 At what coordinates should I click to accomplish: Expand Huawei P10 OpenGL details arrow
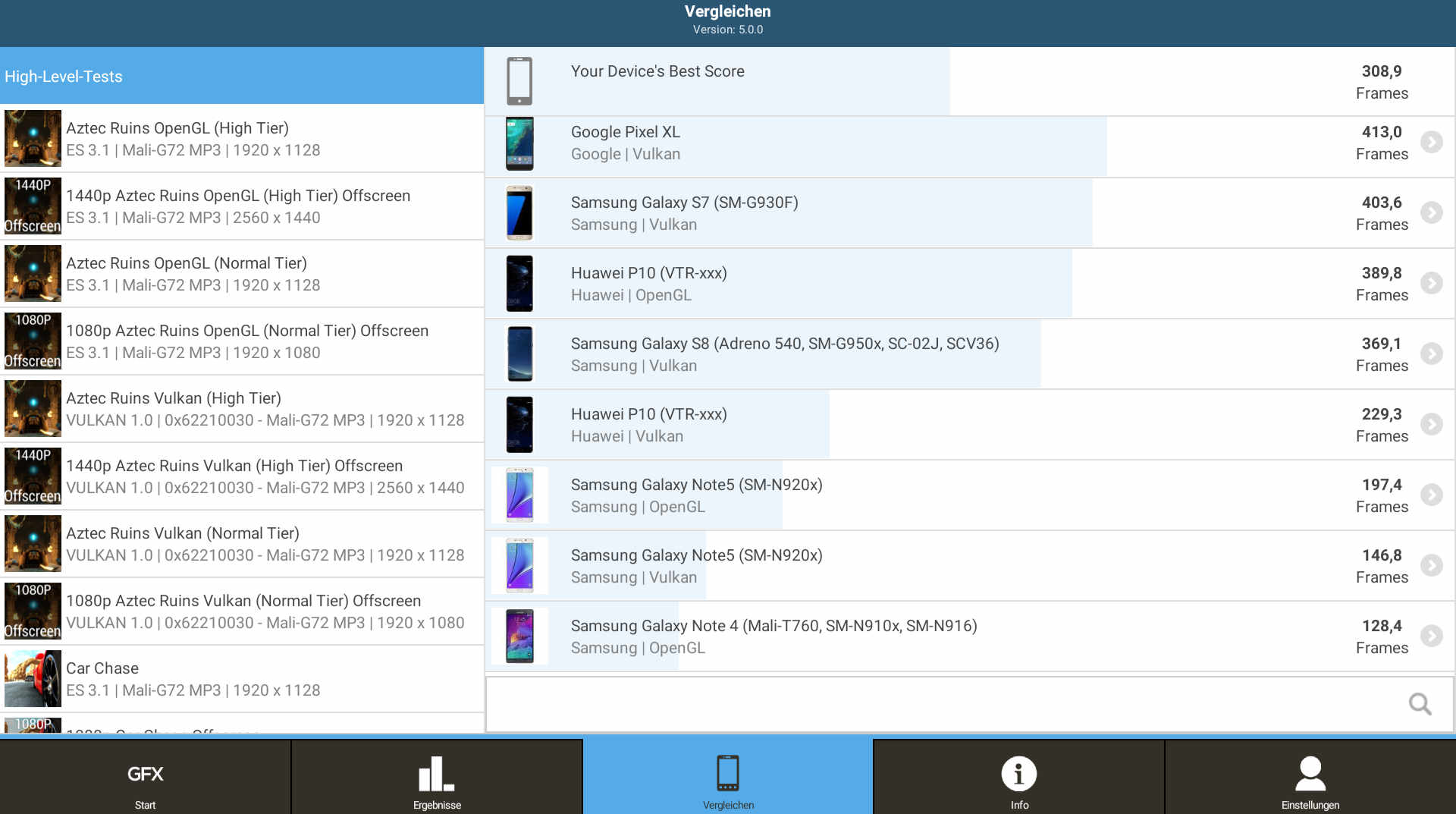(x=1431, y=283)
